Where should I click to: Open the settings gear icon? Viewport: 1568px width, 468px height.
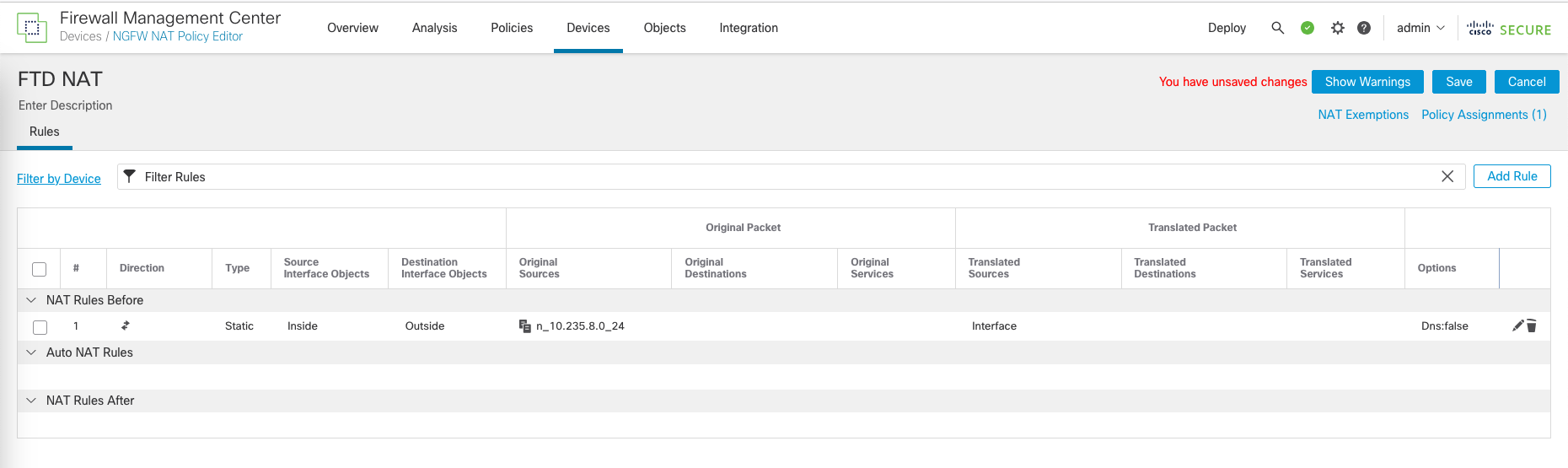tap(1337, 28)
